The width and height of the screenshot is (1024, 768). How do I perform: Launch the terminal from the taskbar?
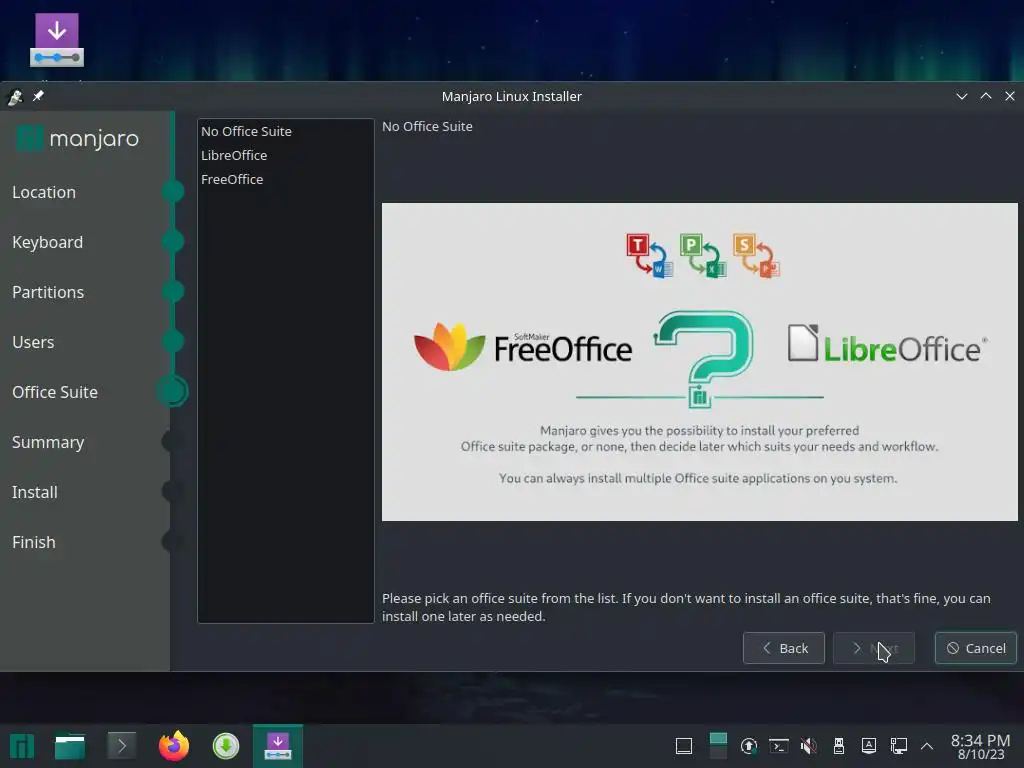point(121,746)
